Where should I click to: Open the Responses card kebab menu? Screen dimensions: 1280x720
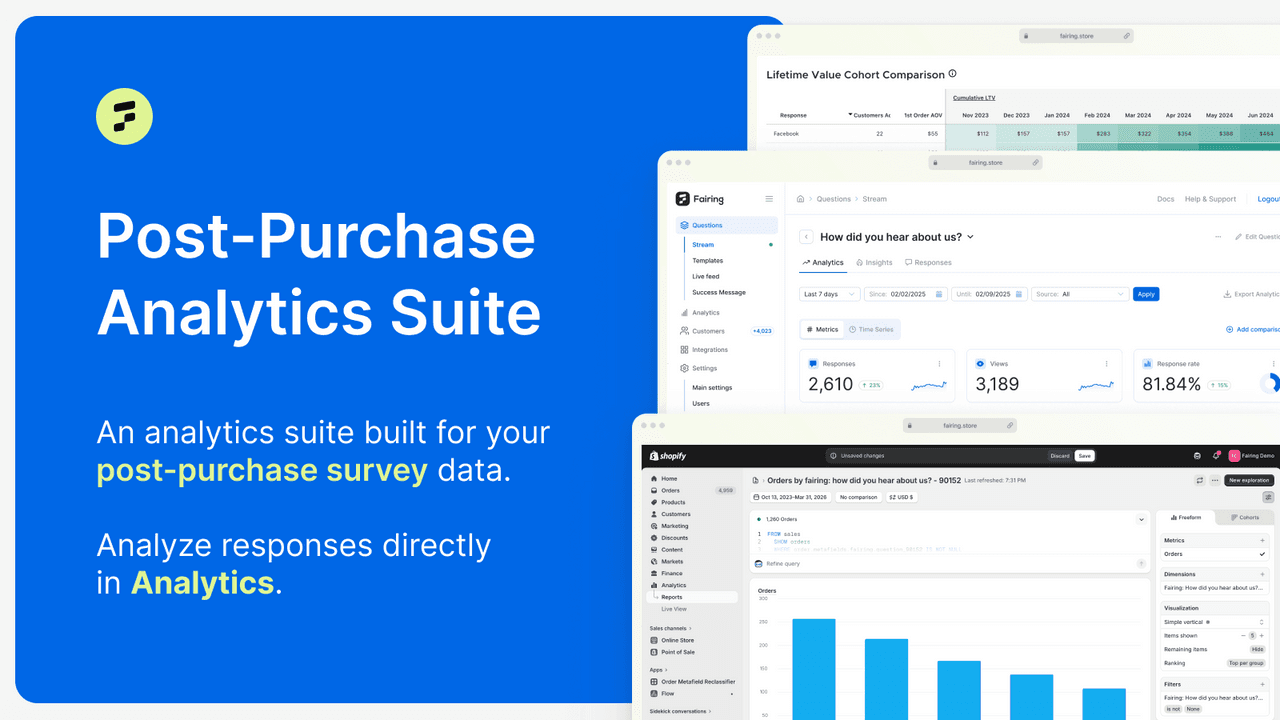click(x=939, y=364)
